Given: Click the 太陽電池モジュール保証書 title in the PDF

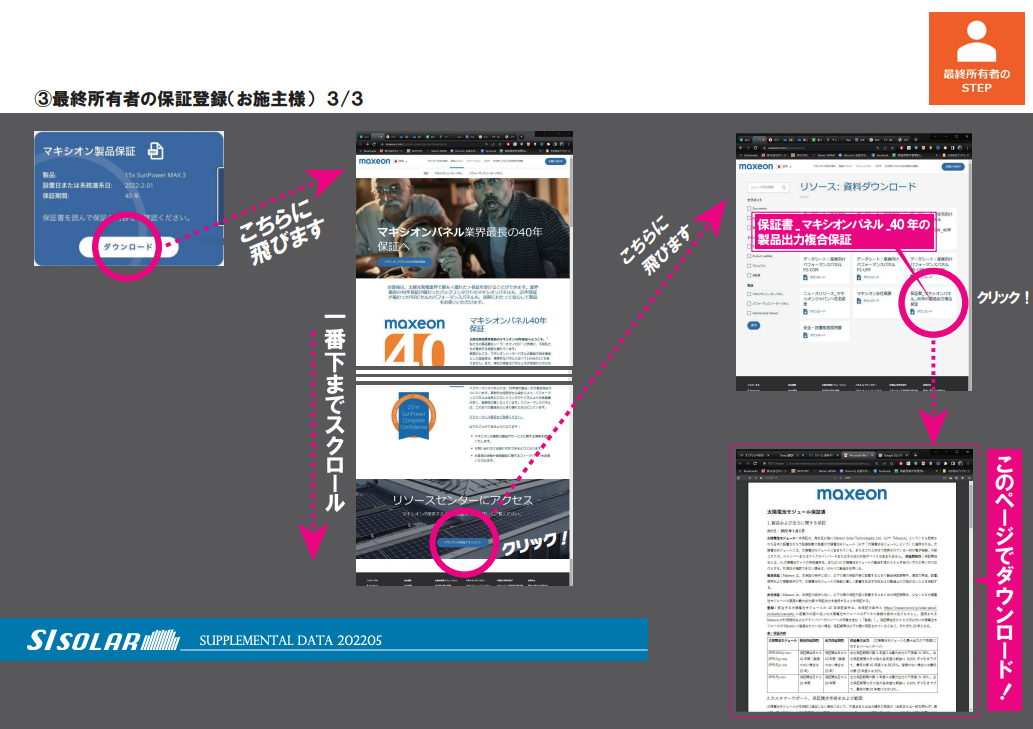Looking at the screenshot, I should point(795,512).
